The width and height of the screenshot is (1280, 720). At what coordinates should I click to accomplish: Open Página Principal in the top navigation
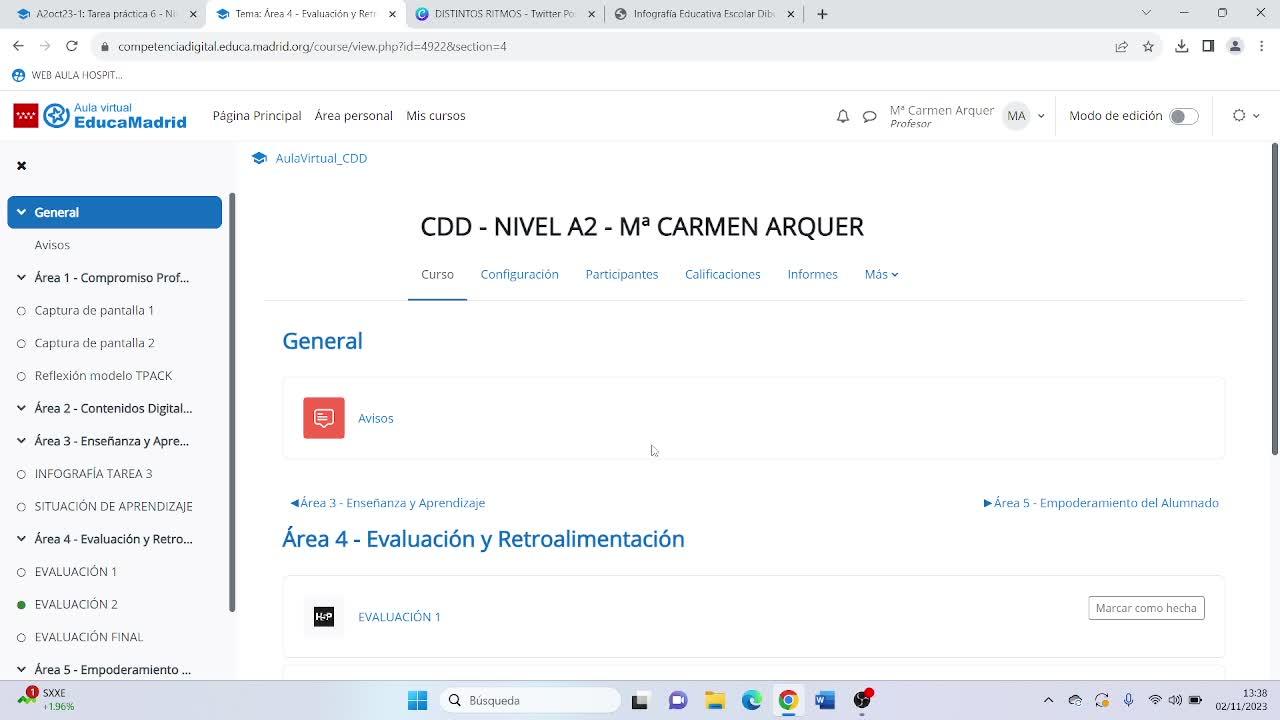[257, 116]
